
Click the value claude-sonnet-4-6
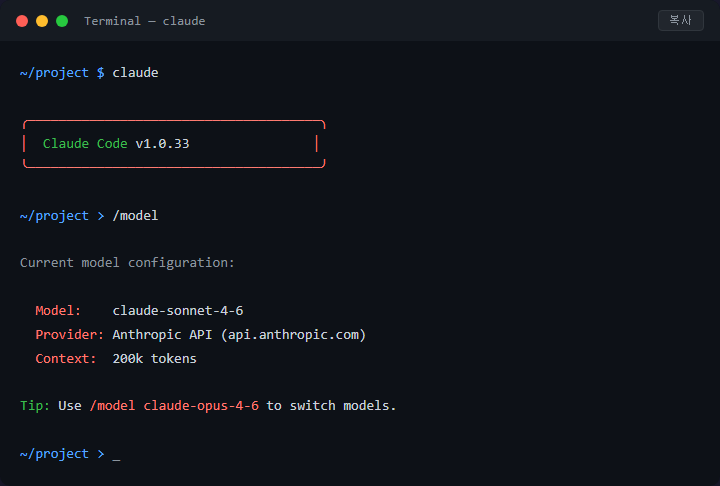pos(178,311)
